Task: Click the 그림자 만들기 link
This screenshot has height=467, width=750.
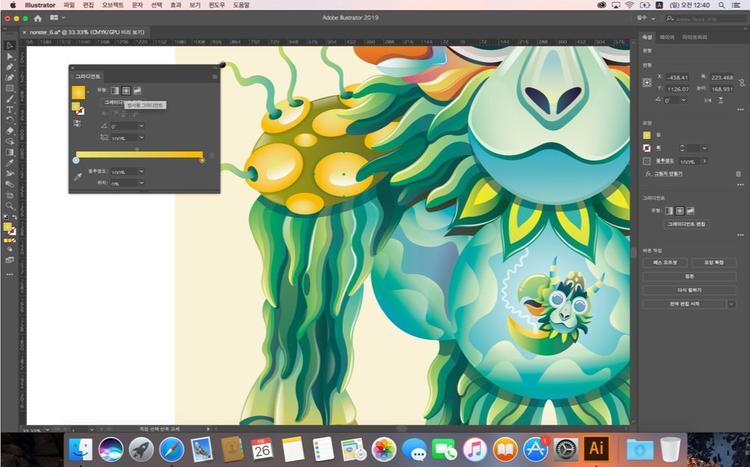Action: 668,174
